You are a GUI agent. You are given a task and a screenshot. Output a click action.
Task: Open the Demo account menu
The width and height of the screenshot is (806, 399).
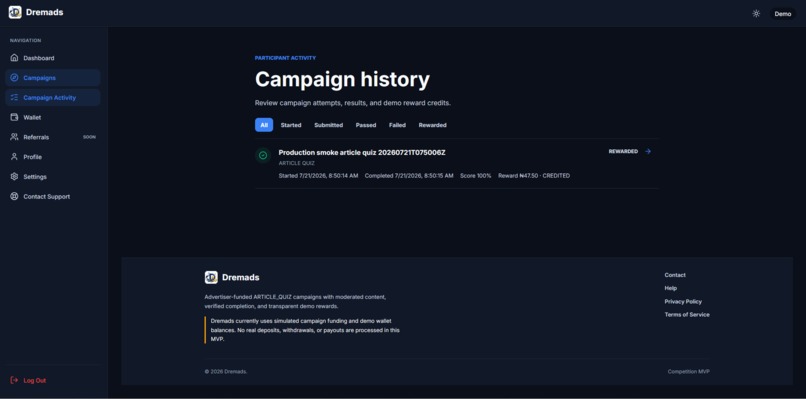point(782,14)
